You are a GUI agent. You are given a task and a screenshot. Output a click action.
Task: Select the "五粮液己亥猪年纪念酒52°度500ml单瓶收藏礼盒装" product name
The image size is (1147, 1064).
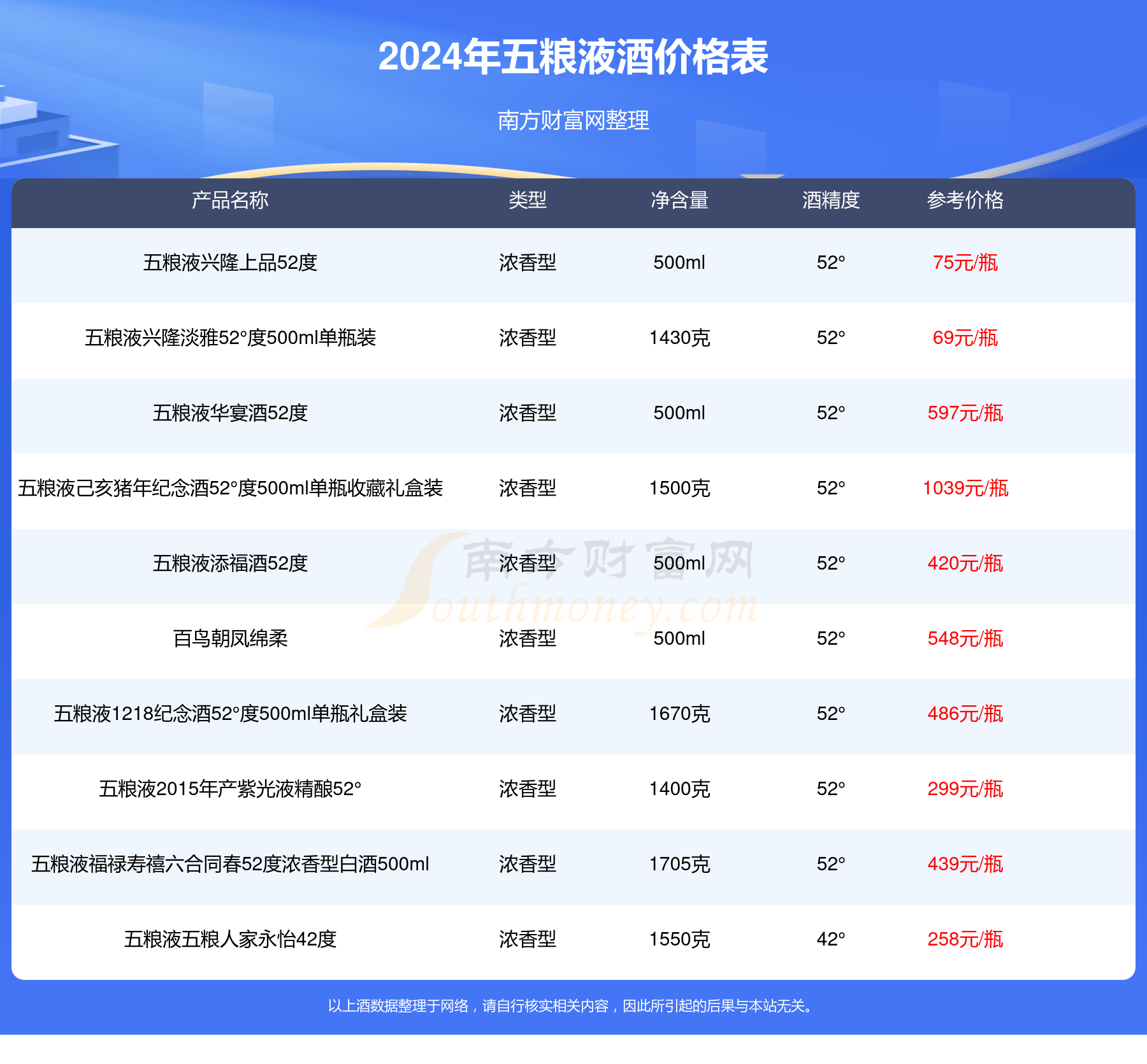click(230, 488)
